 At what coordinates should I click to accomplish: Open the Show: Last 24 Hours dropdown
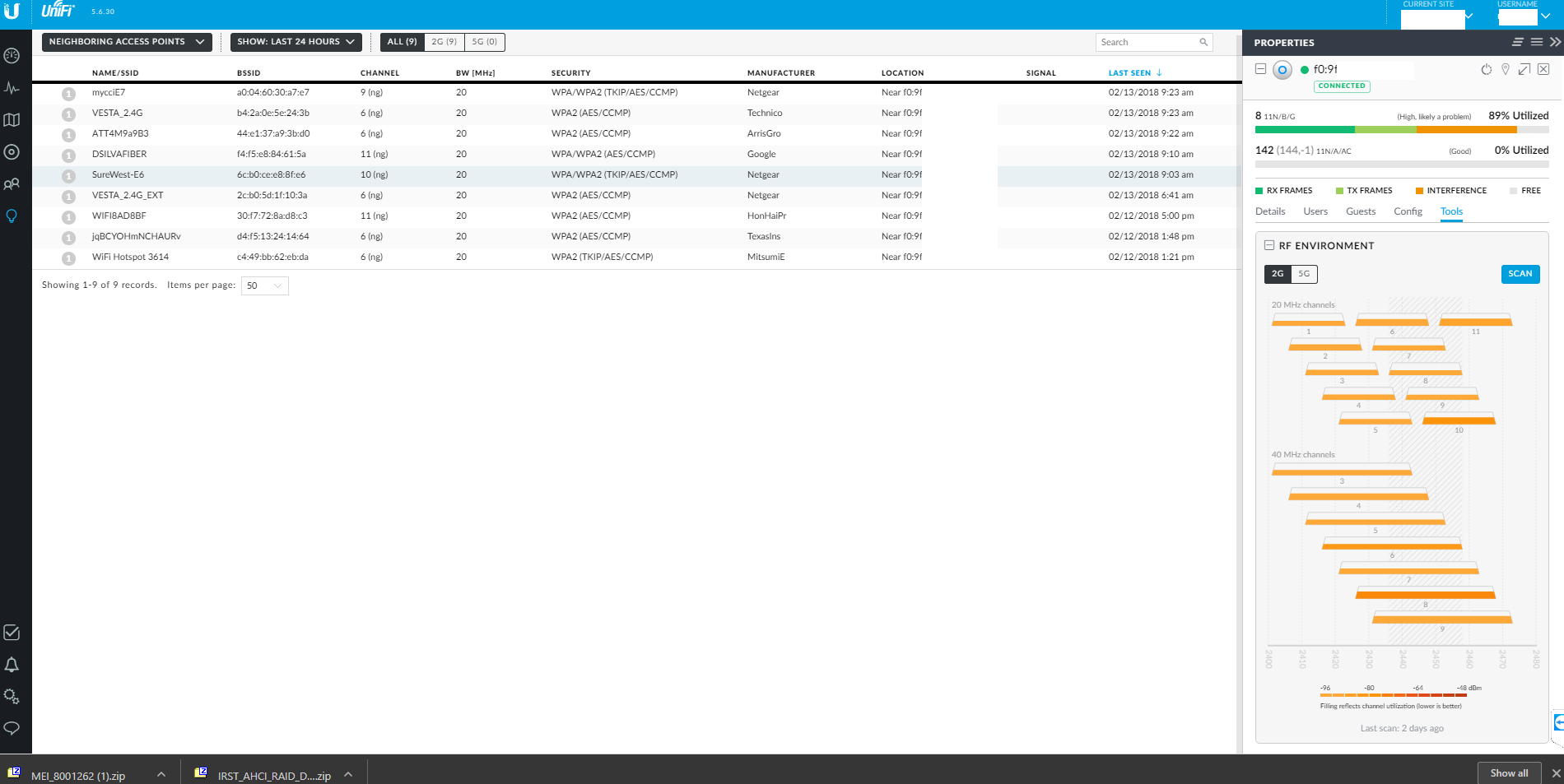(296, 42)
